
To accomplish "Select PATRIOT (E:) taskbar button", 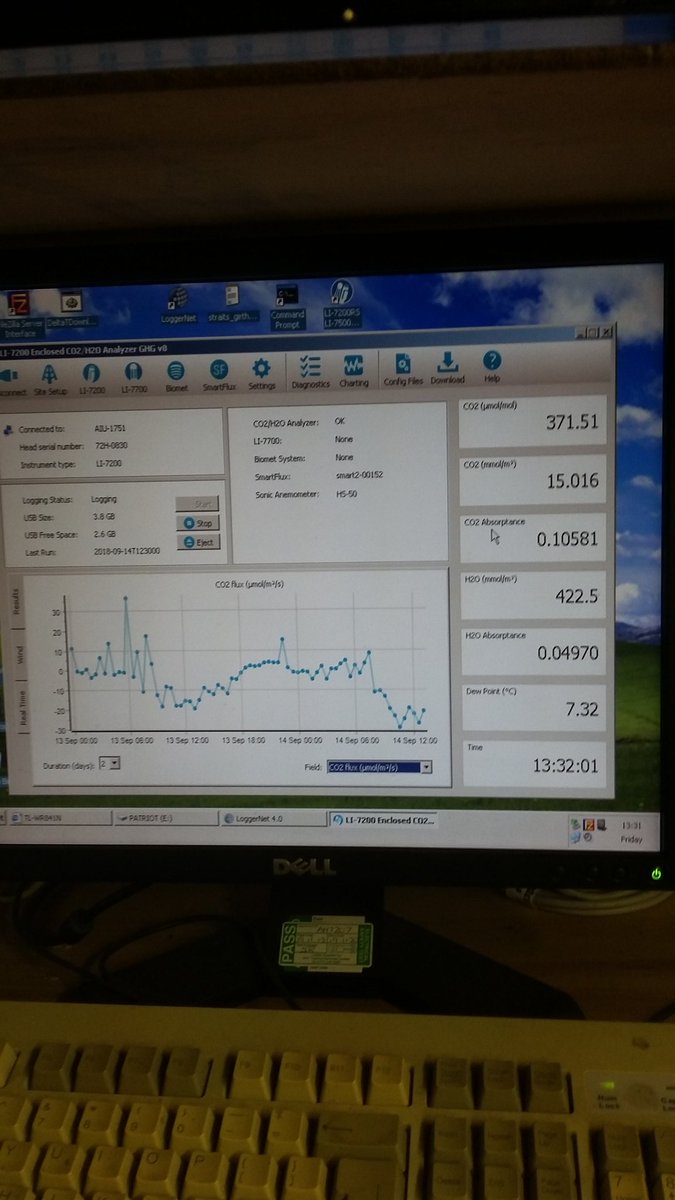I will [x=164, y=817].
